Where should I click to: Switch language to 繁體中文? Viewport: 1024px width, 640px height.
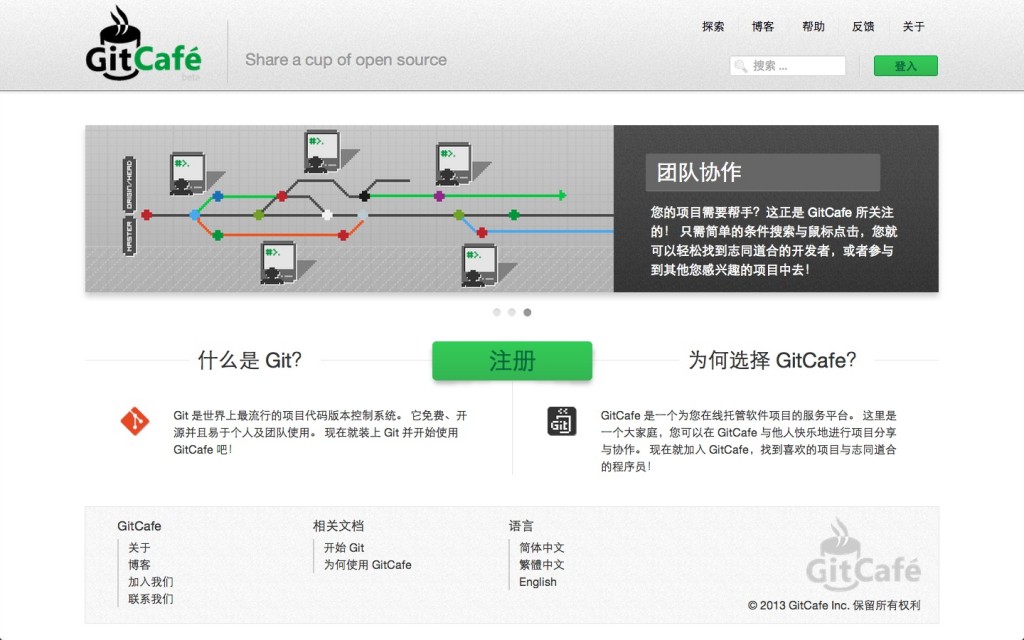coord(541,565)
